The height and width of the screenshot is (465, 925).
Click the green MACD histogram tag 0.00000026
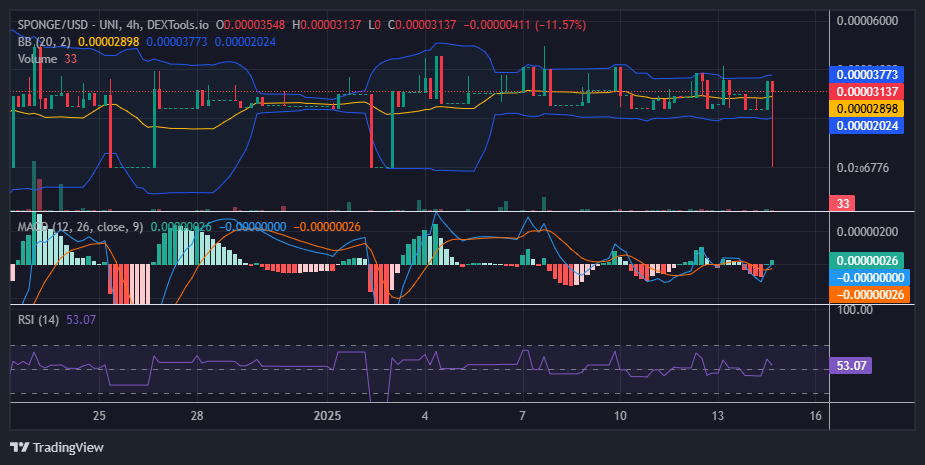pos(867,261)
